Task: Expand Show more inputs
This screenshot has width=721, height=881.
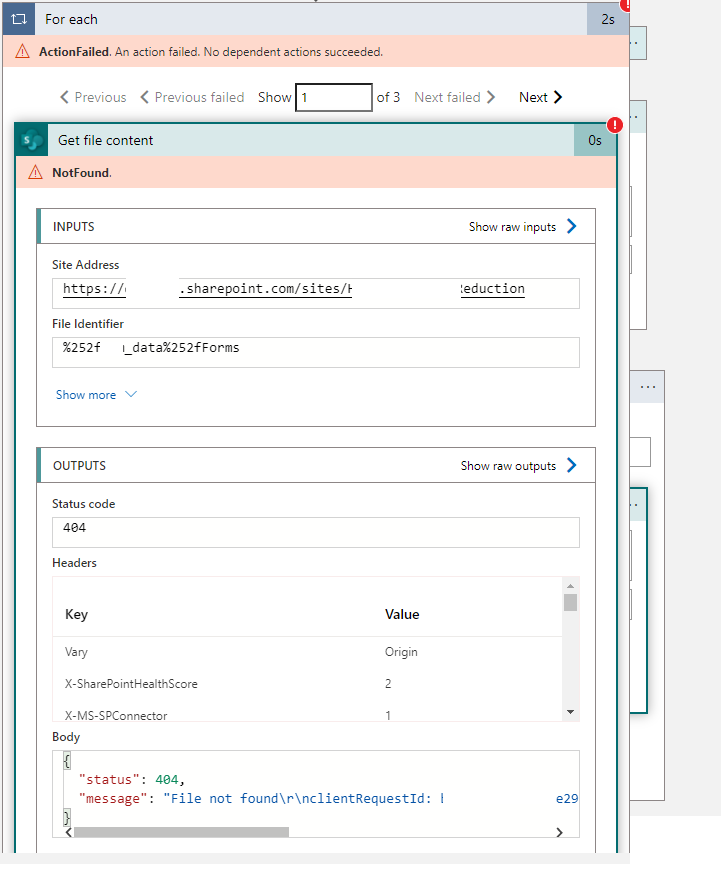Action: coord(86,395)
